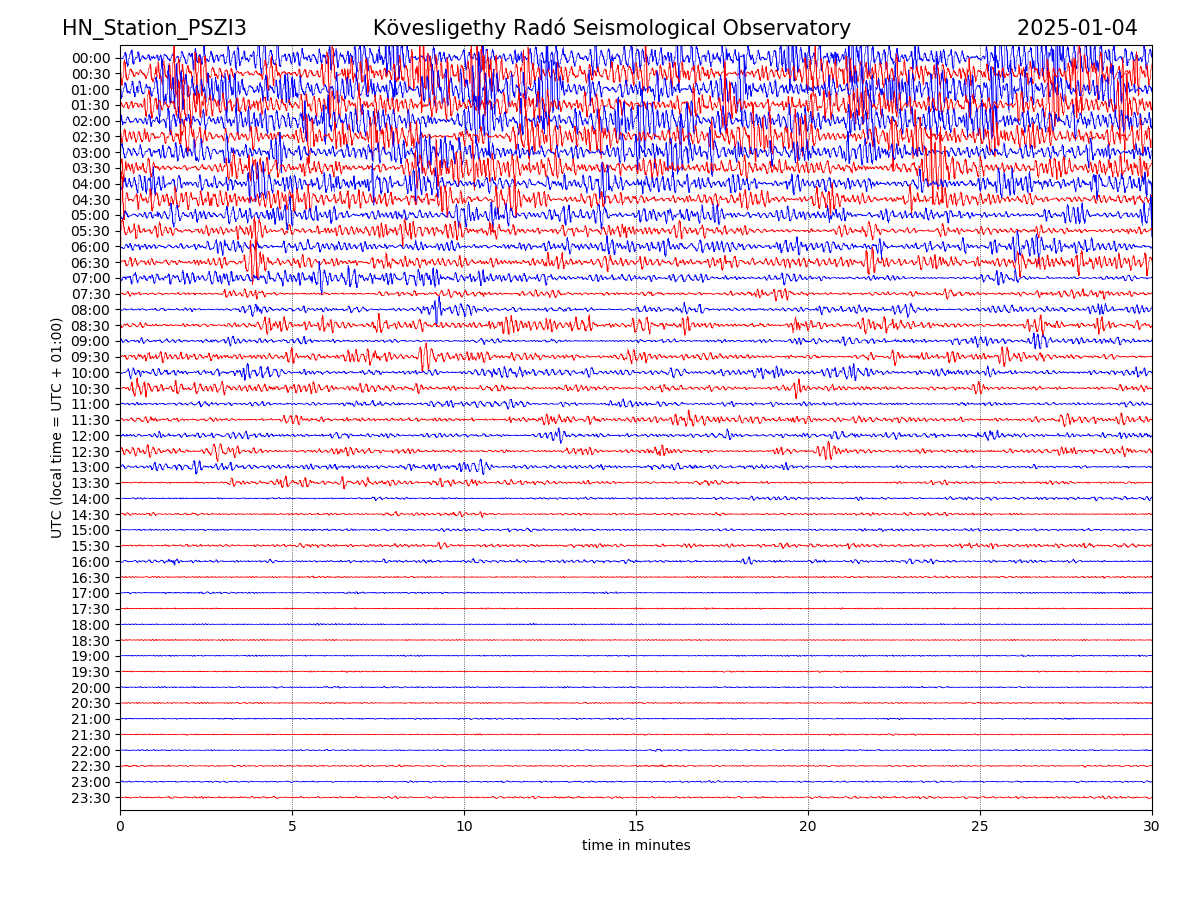1200x900 pixels.
Task: Click the 5 minute tick on x-axis
Action: 292,826
